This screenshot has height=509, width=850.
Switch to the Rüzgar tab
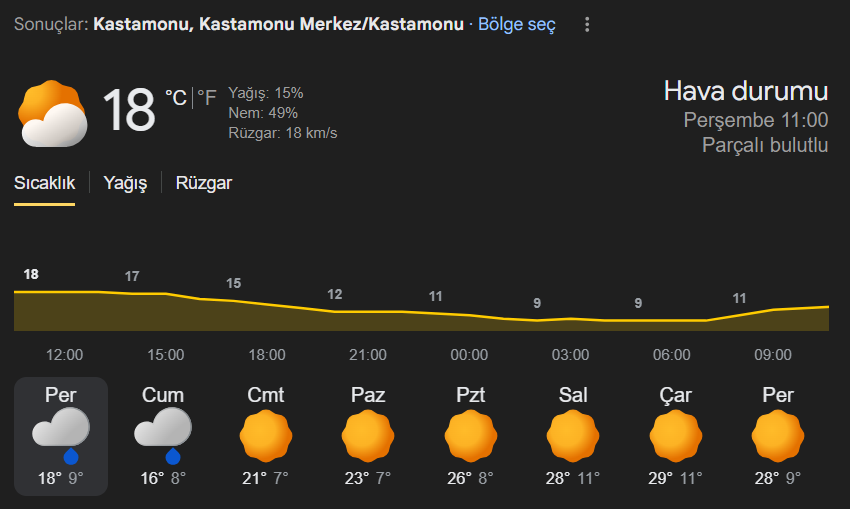204,183
